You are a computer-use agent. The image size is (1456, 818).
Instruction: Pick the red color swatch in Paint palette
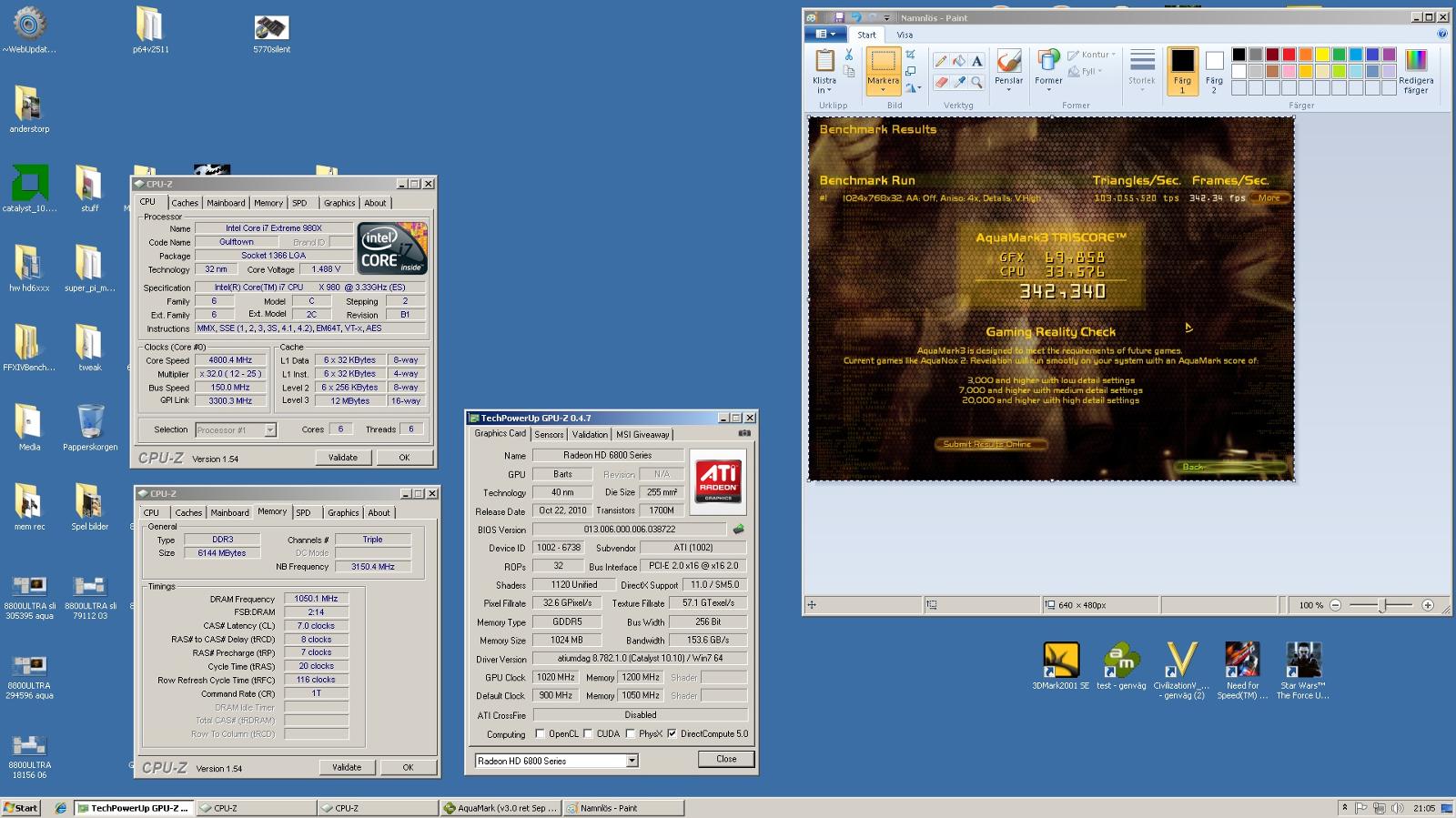click(1289, 55)
